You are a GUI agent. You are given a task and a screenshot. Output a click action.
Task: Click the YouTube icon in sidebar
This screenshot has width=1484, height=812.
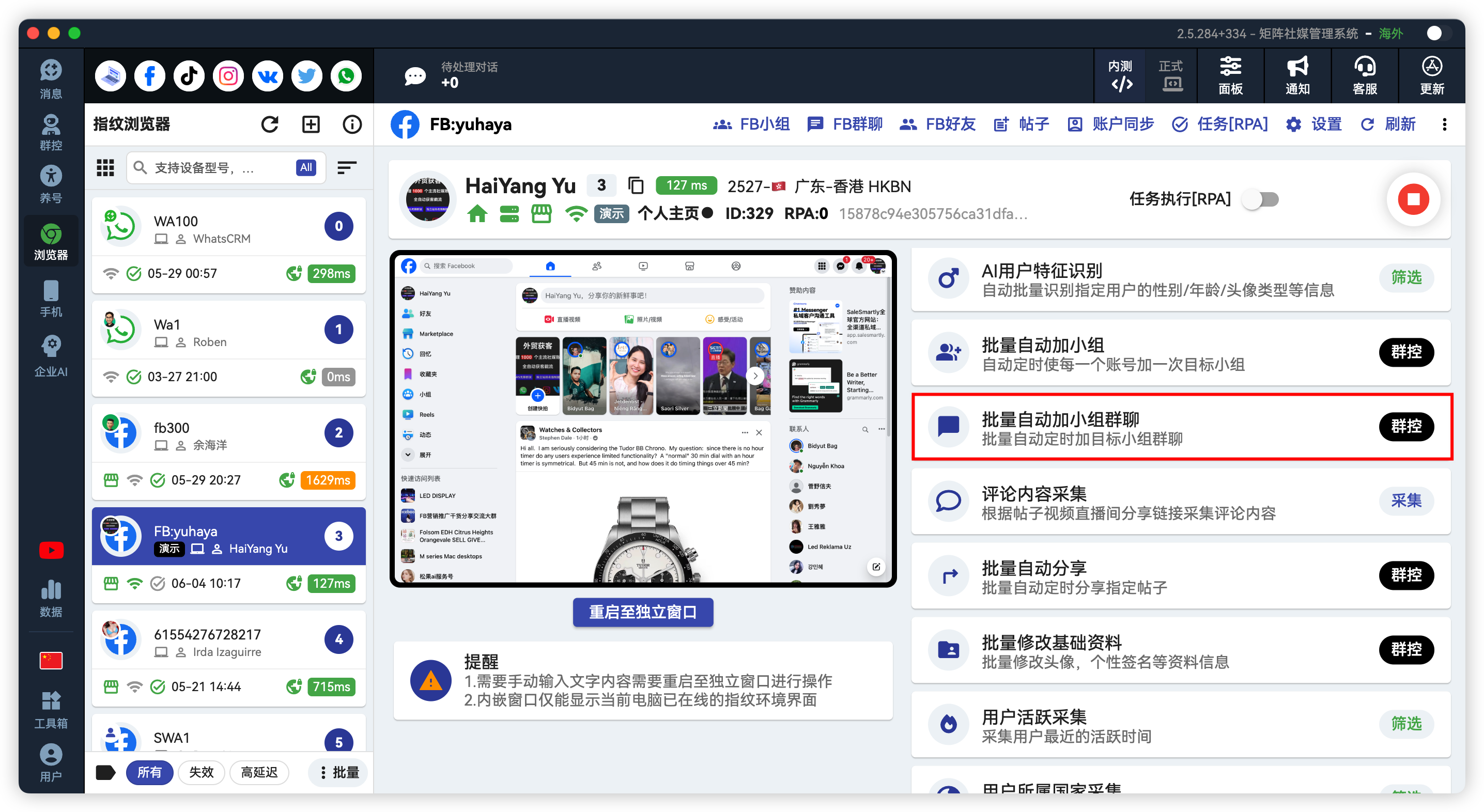pos(51,550)
